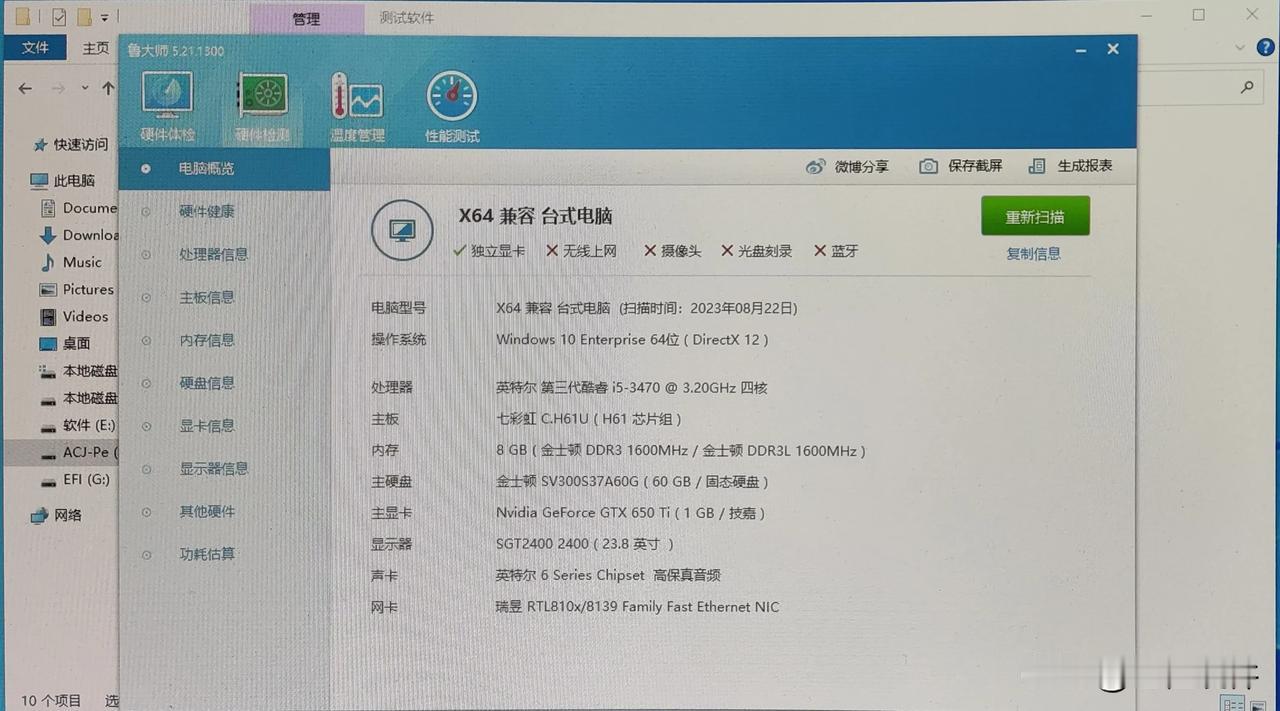Click the search magnifier in File Explorer
Image resolution: width=1280 pixels, height=711 pixels.
(x=1247, y=87)
